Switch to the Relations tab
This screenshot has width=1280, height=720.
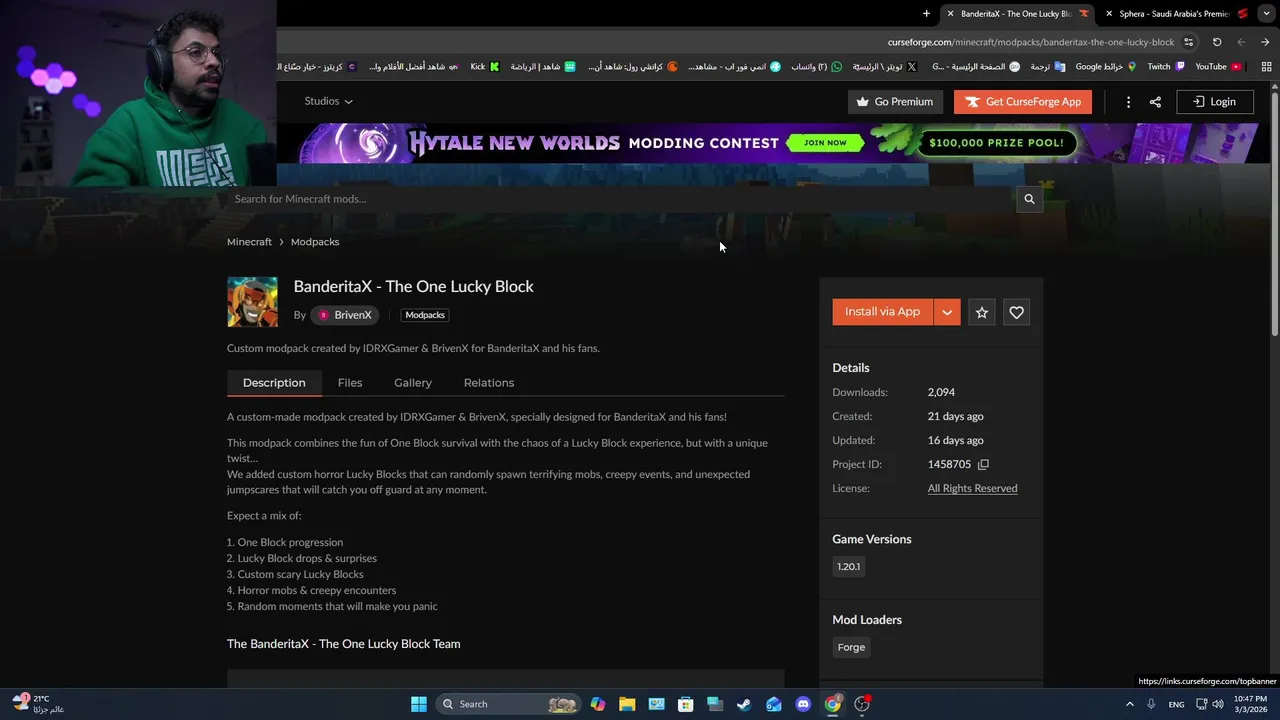[x=489, y=383]
